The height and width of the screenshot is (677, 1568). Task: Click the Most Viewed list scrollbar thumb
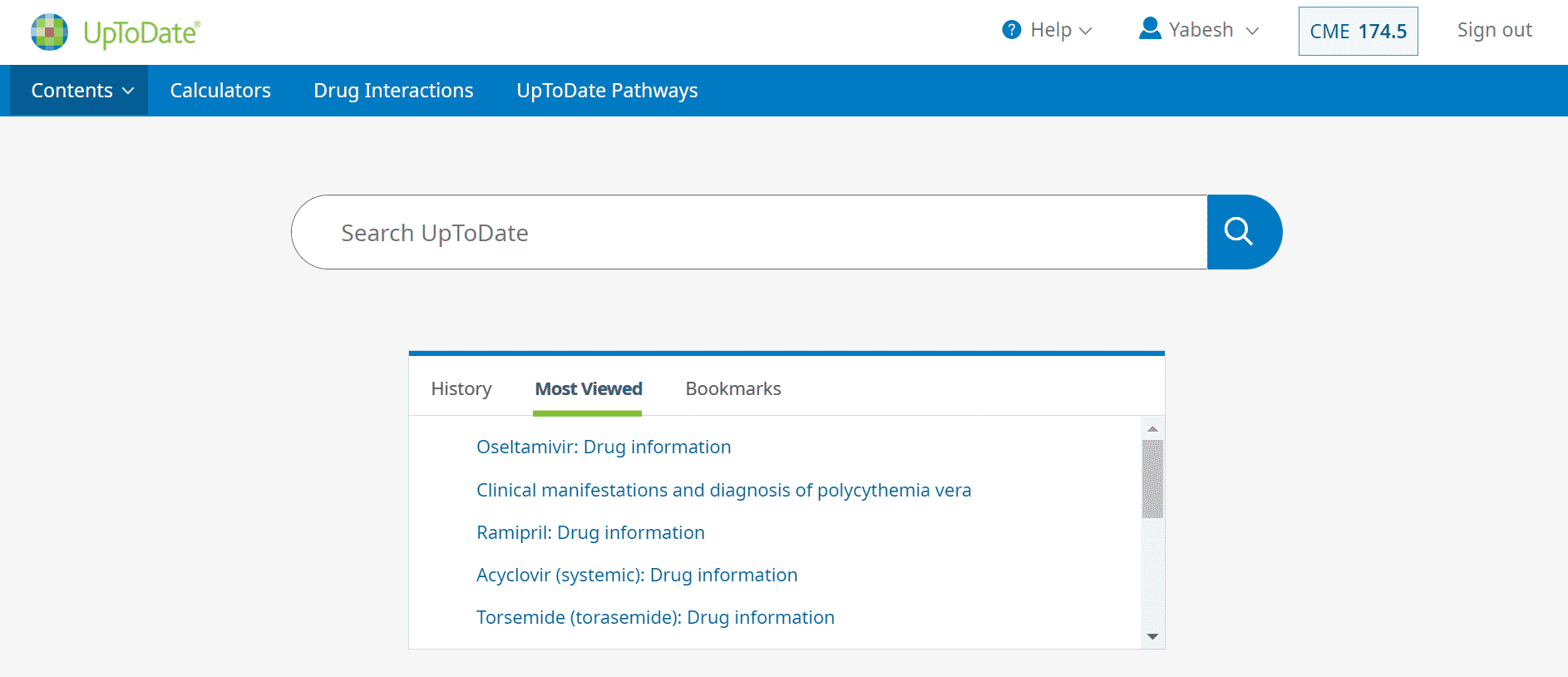pyautogui.click(x=1152, y=479)
